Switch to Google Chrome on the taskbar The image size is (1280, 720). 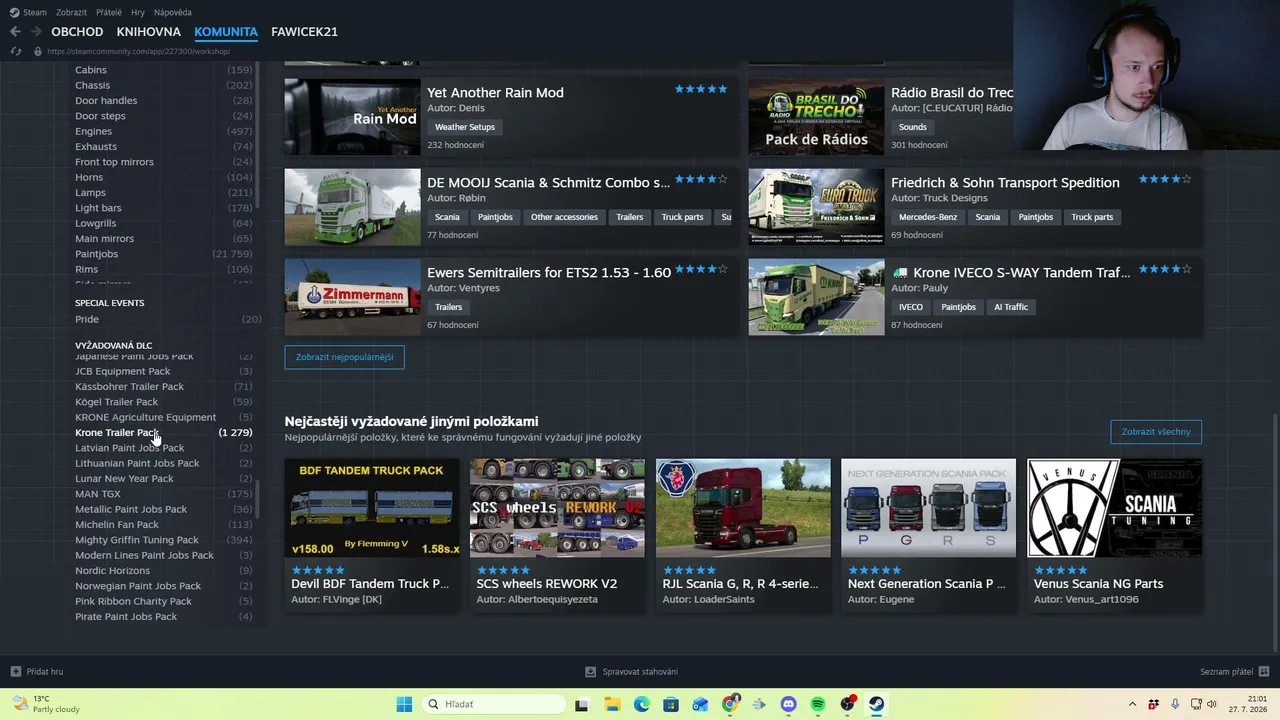pos(730,704)
